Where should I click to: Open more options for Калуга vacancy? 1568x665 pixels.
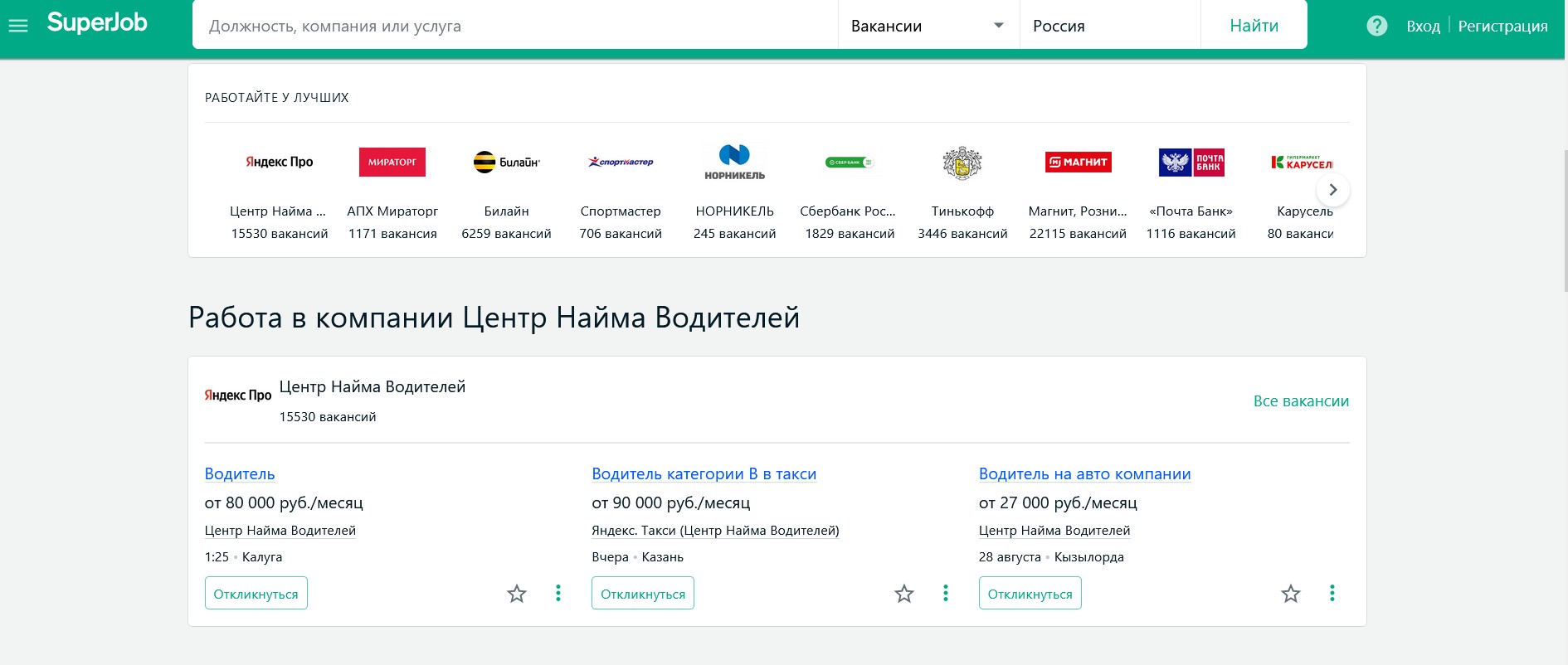tap(558, 593)
